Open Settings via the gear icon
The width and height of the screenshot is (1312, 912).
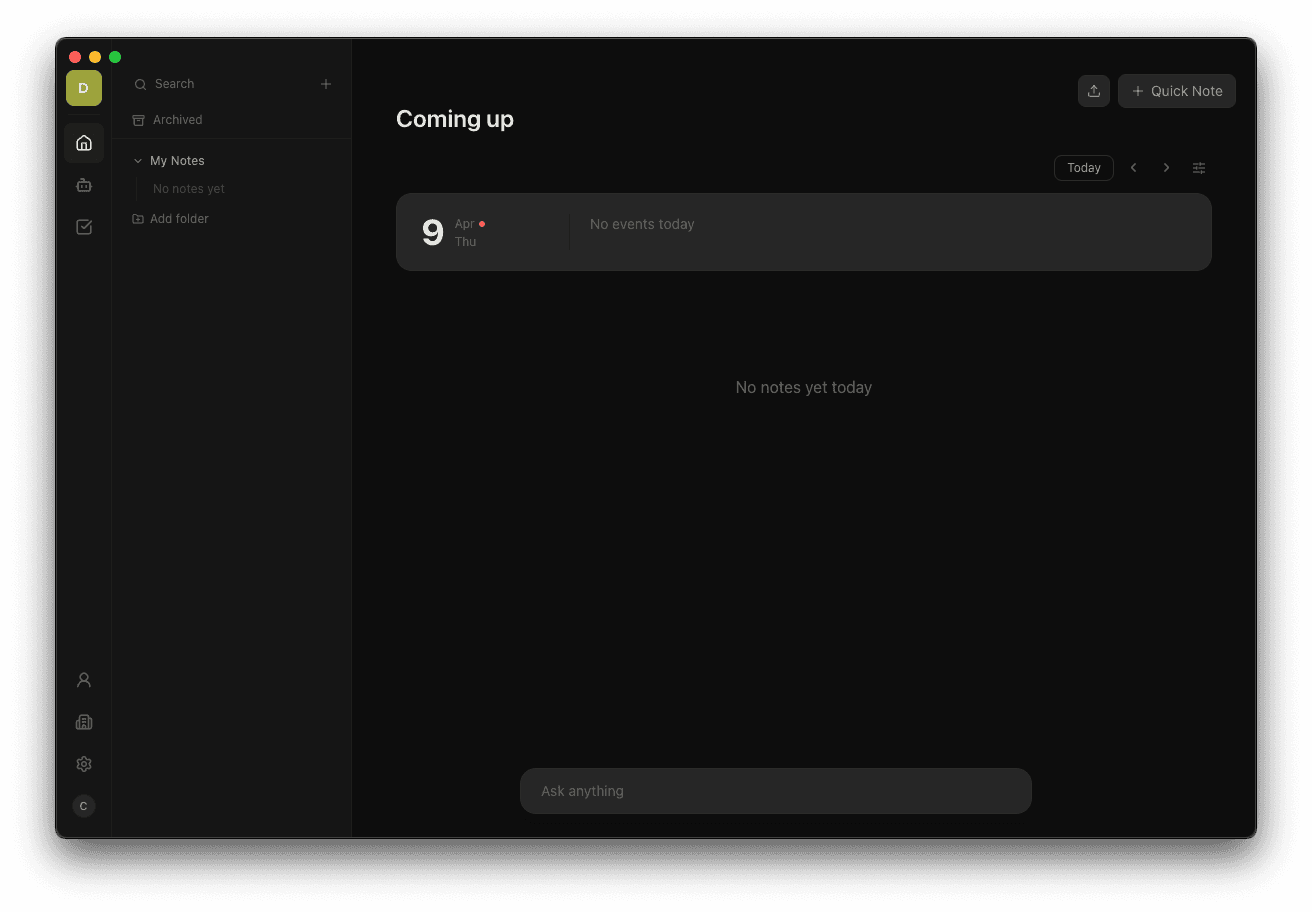click(83, 763)
